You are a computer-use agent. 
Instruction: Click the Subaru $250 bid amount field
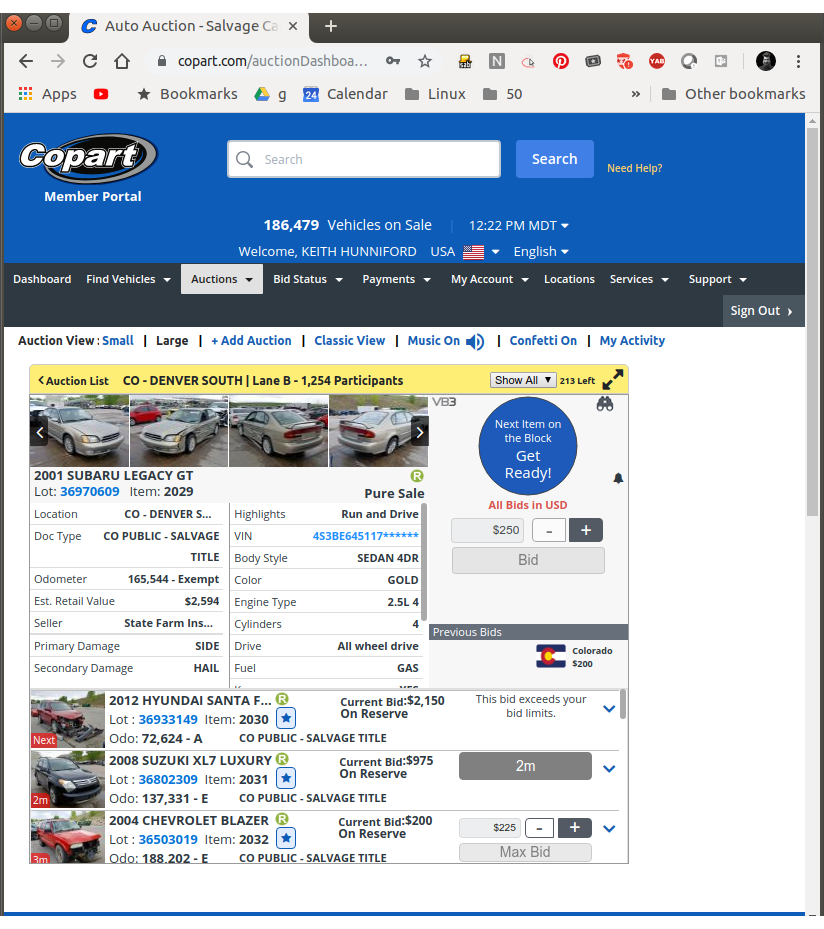487,530
